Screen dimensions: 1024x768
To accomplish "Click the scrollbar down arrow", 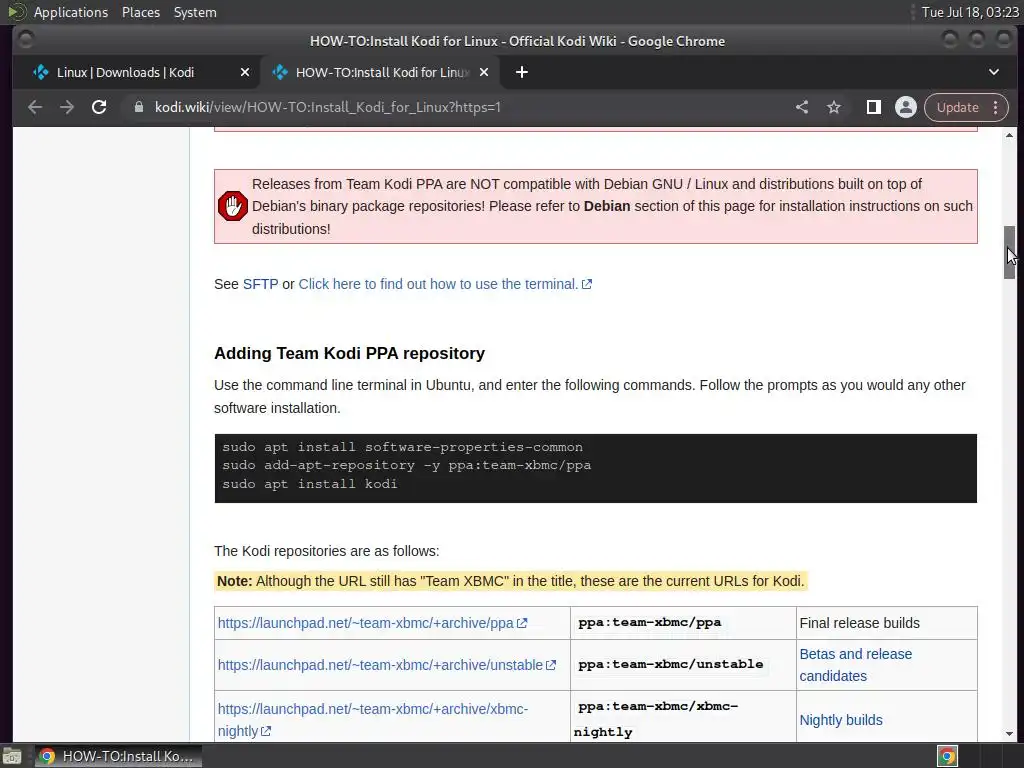I will pos(1009,733).
